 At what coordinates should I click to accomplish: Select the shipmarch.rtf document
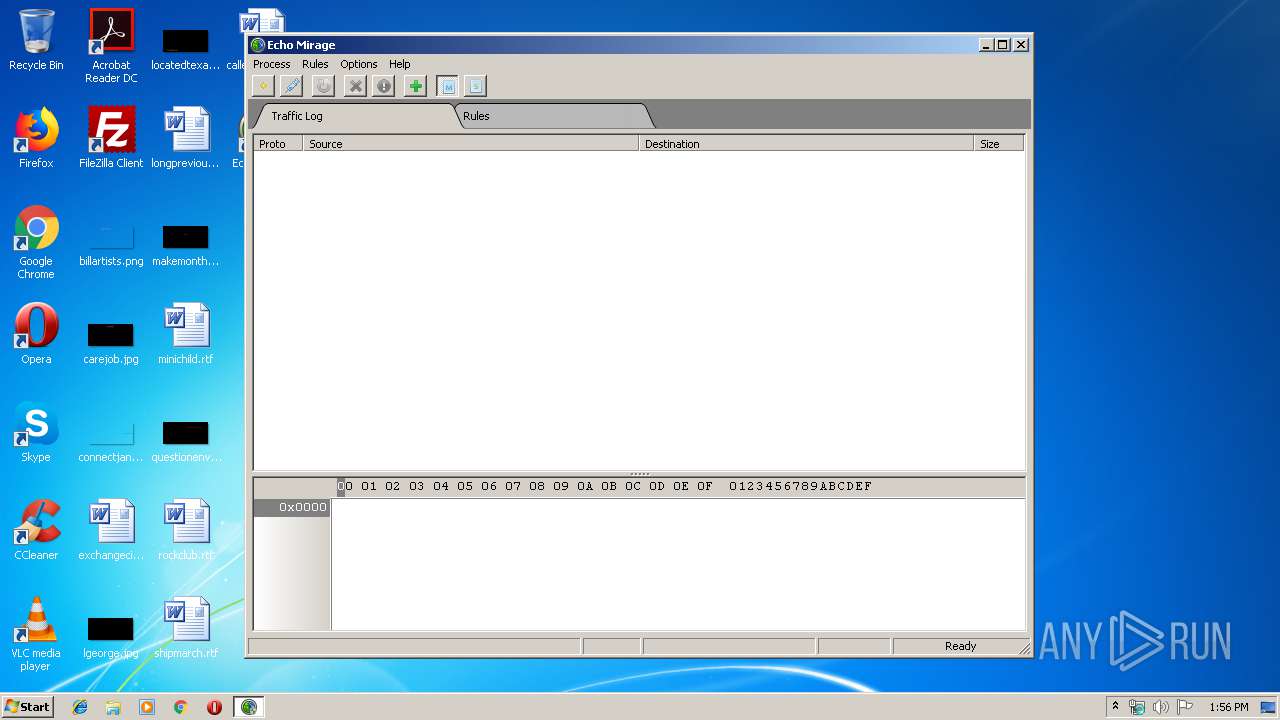pyautogui.click(x=186, y=627)
